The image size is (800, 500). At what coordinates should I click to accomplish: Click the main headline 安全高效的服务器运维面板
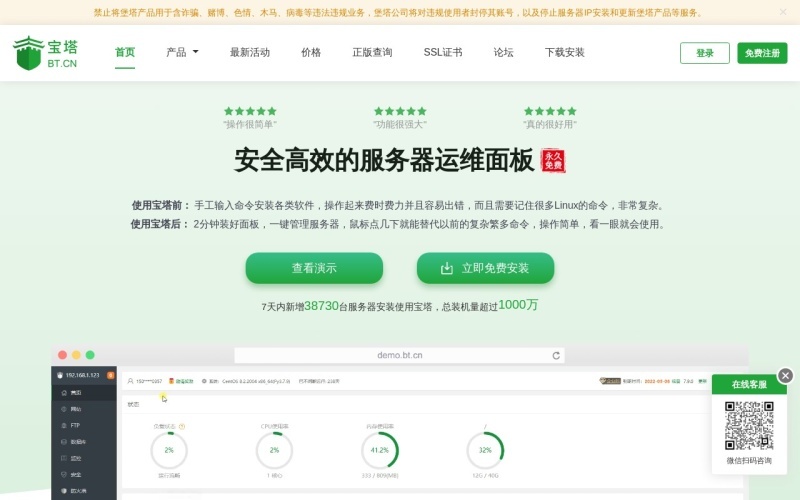pos(384,160)
